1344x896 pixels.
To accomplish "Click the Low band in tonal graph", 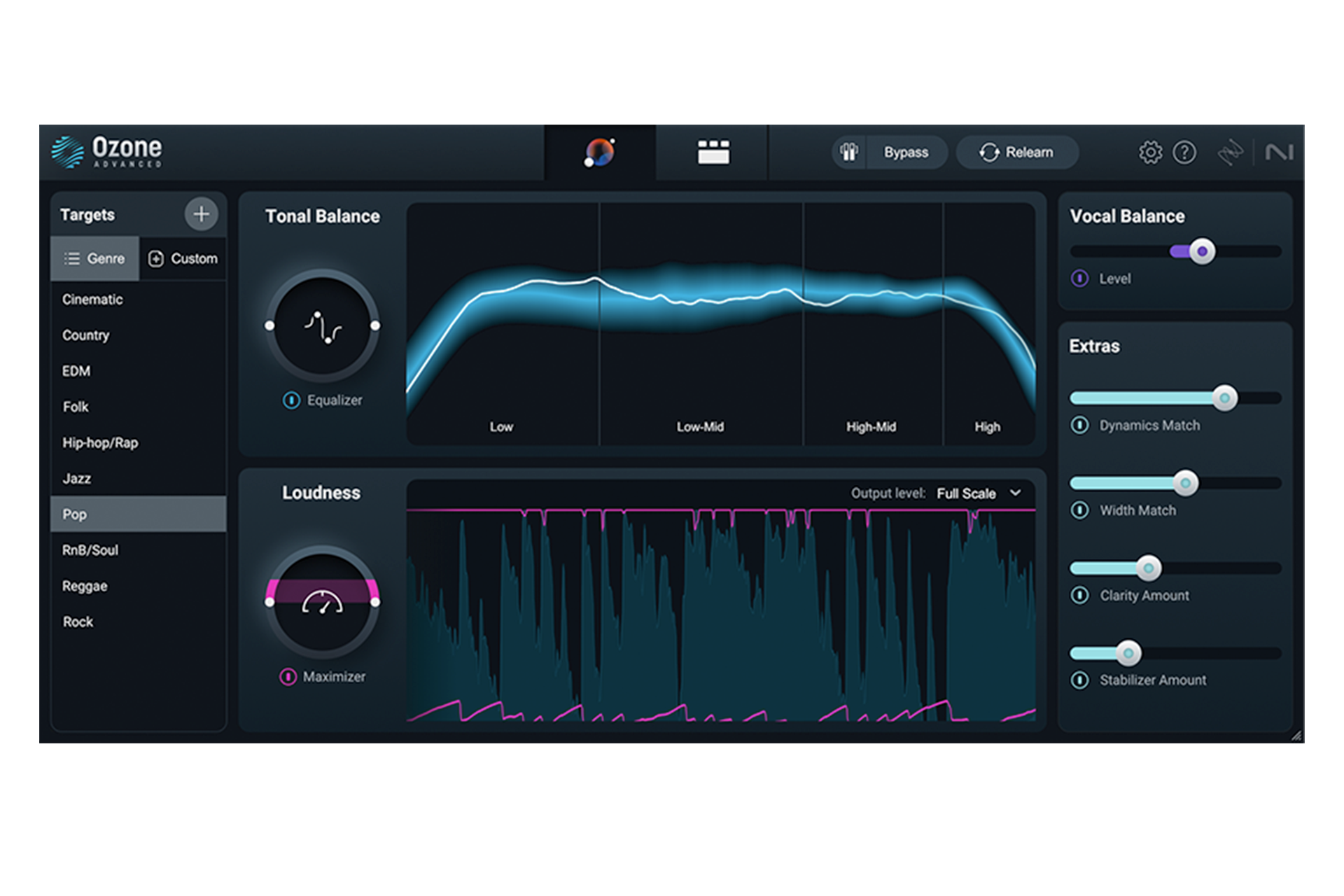I will [503, 324].
